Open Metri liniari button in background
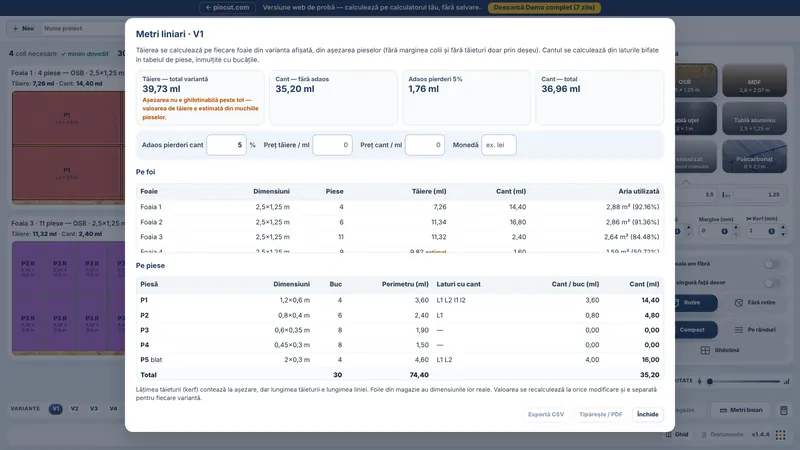Viewport: 800px width, 450px height. tap(741, 410)
